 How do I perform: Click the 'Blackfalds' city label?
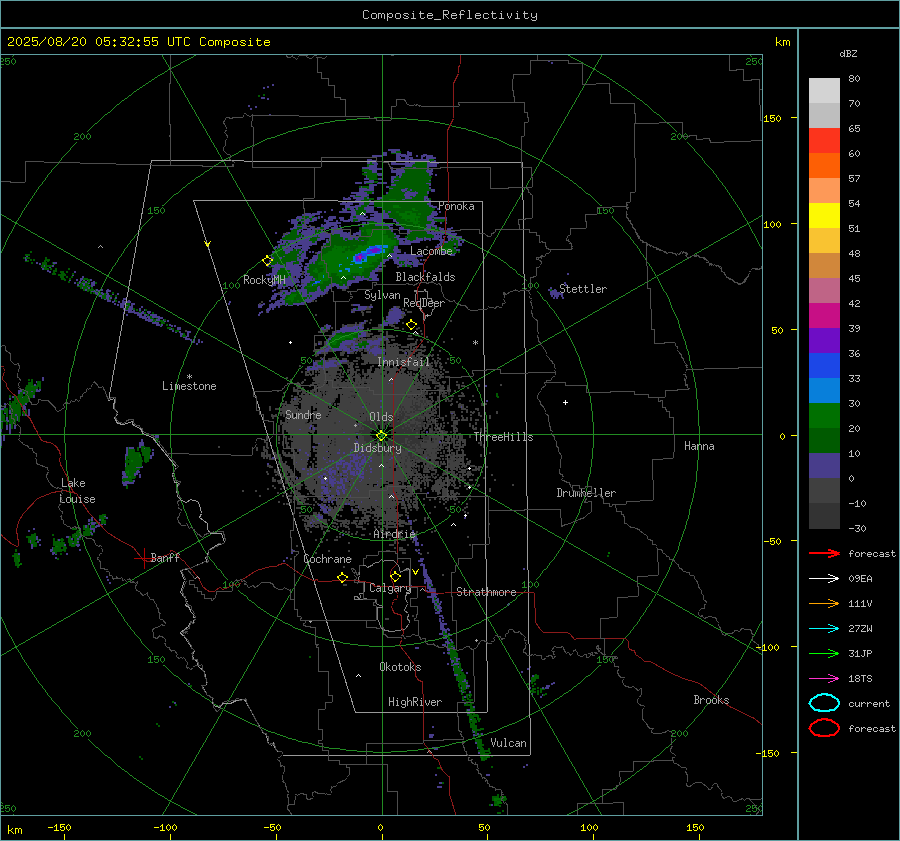425,277
